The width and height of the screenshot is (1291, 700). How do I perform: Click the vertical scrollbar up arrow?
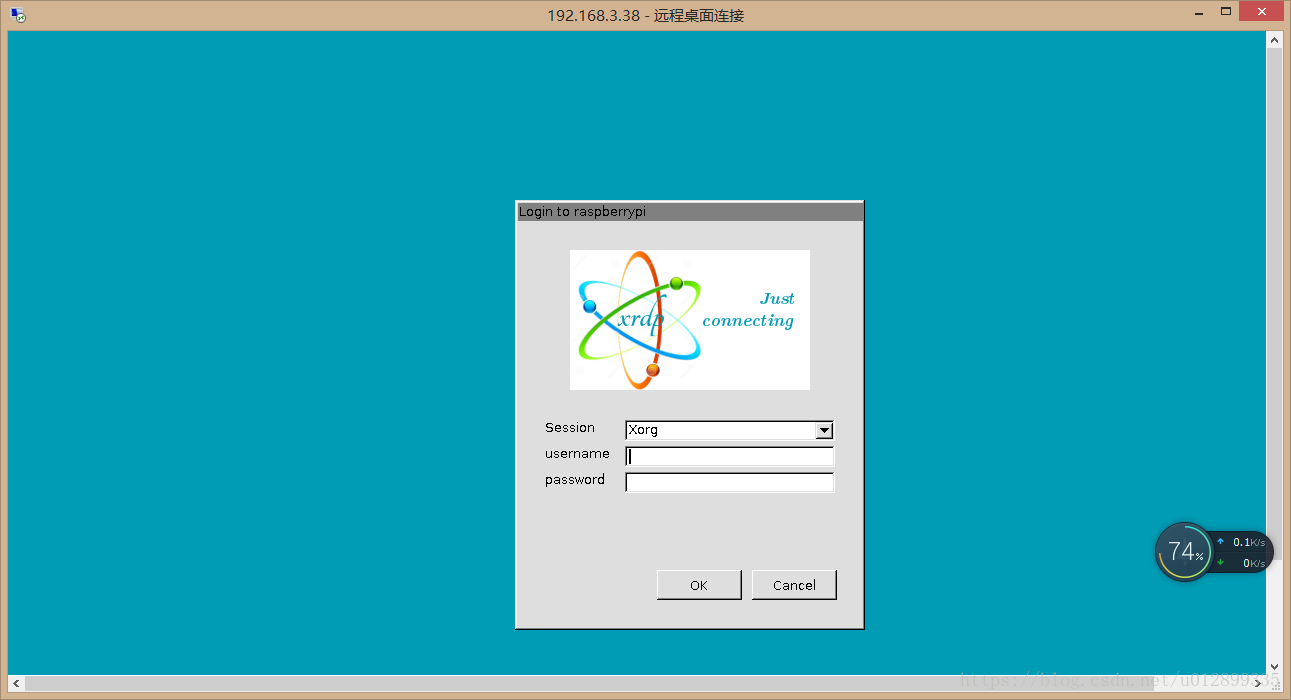coord(1274,39)
